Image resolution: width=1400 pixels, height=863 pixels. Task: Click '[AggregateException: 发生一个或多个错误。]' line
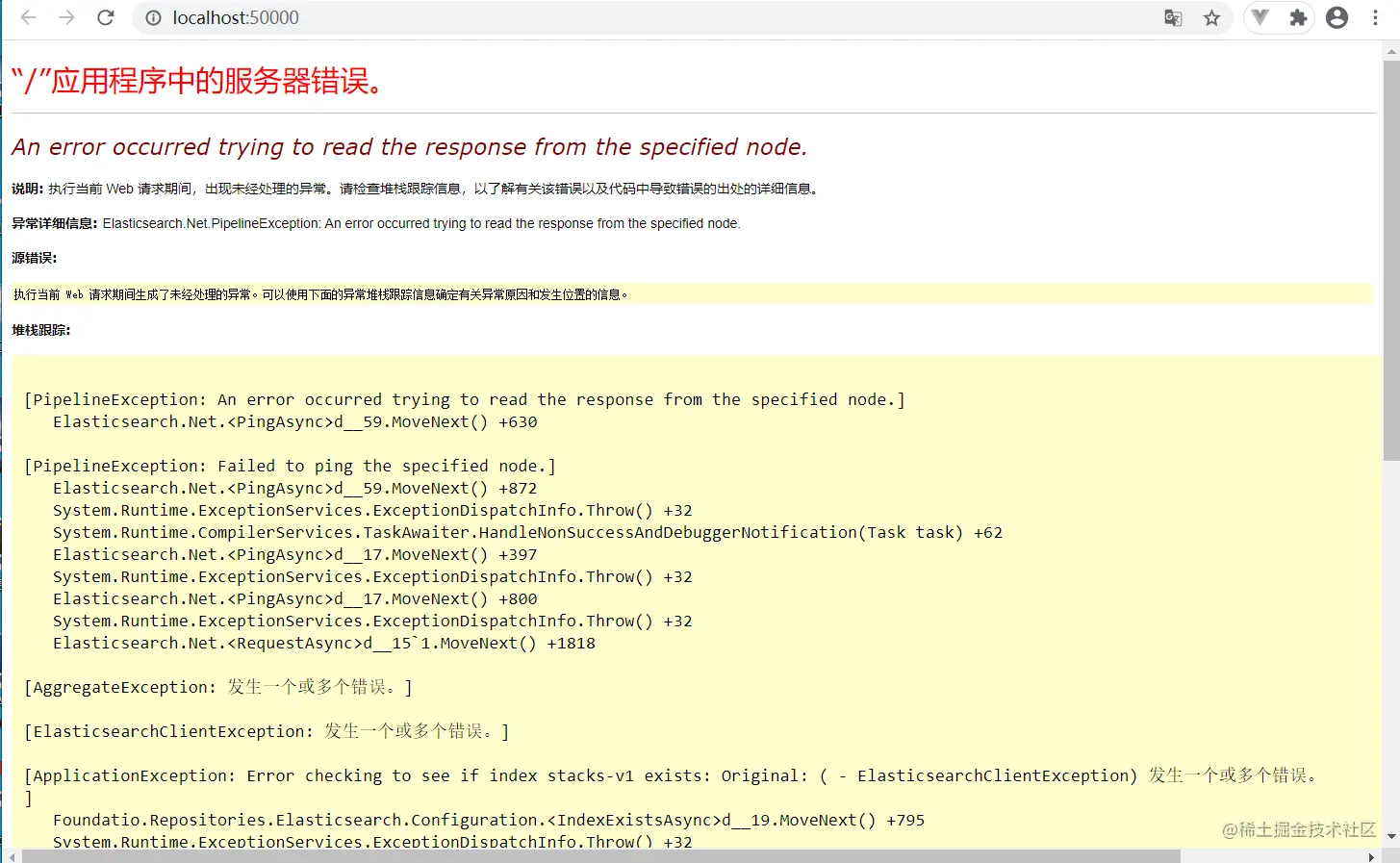tap(218, 687)
